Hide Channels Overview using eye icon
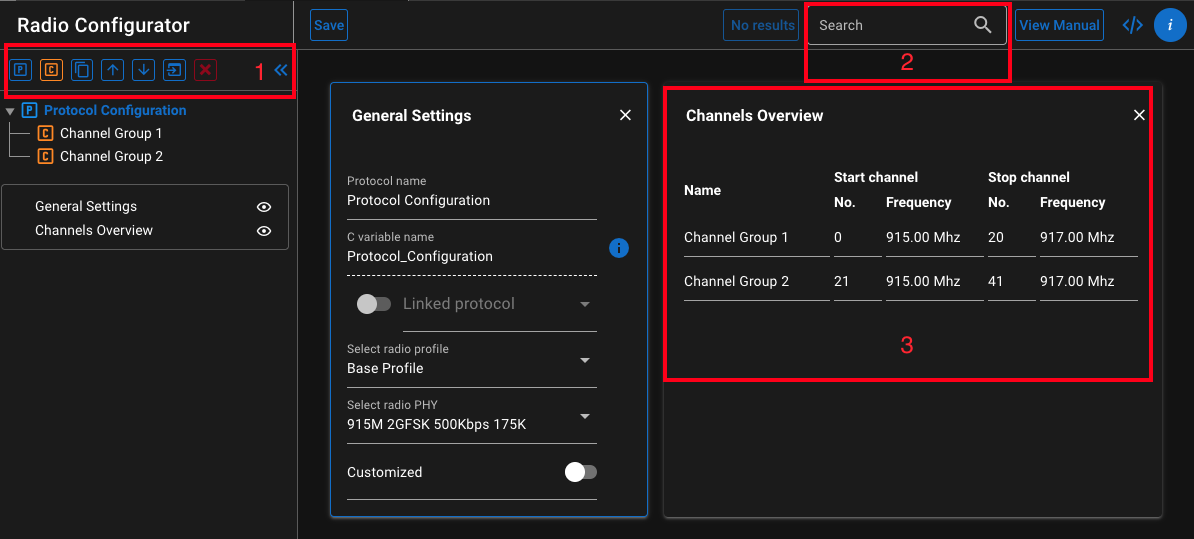This screenshot has height=539, width=1194. pyautogui.click(x=264, y=231)
